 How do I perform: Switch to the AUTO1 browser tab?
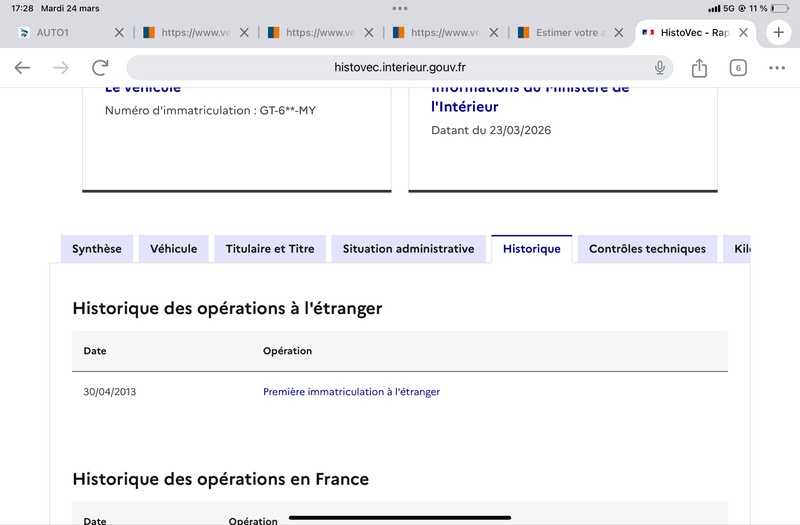point(60,33)
